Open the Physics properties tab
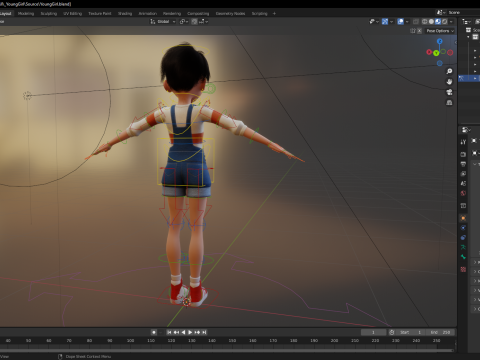Image resolution: width=480 pixels, height=360 pixels. [463, 228]
